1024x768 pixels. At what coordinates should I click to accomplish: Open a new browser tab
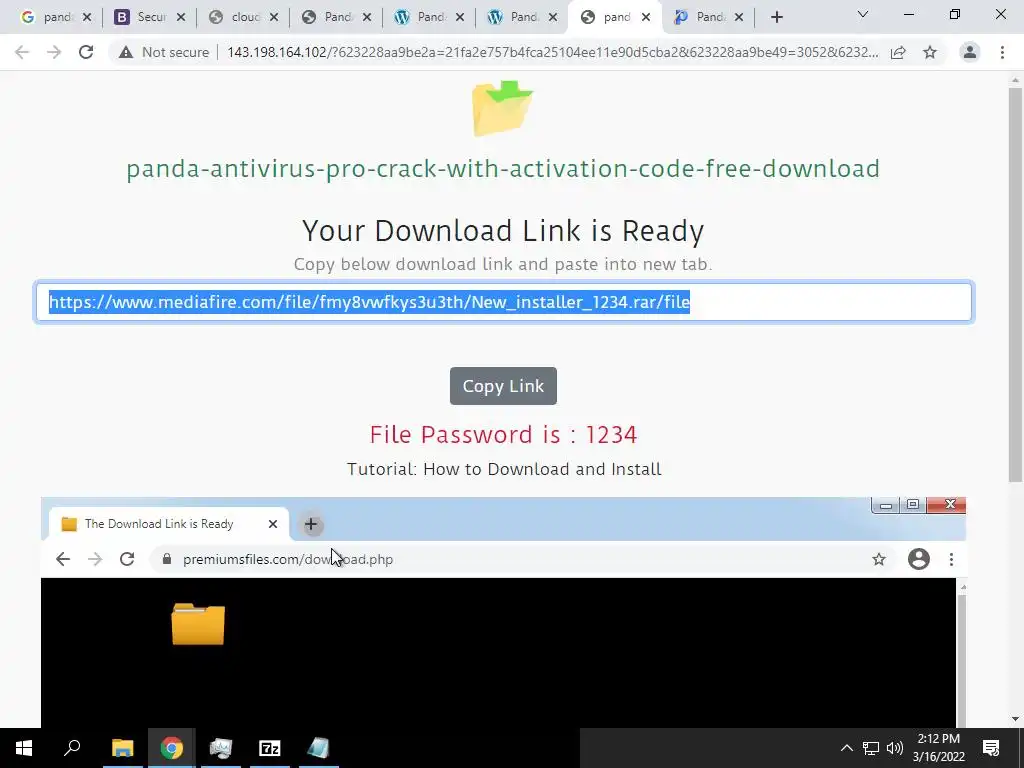pos(776,18)
